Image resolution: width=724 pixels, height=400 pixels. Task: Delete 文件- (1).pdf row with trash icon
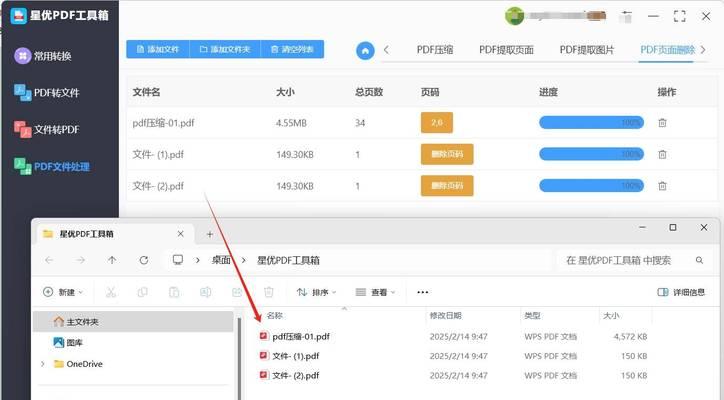click(x=662, y=154)
